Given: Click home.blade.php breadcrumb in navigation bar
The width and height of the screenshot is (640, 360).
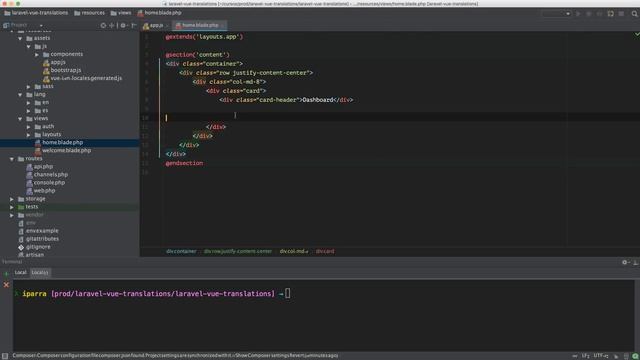Looking at the screenshot, I should point(160,13).
